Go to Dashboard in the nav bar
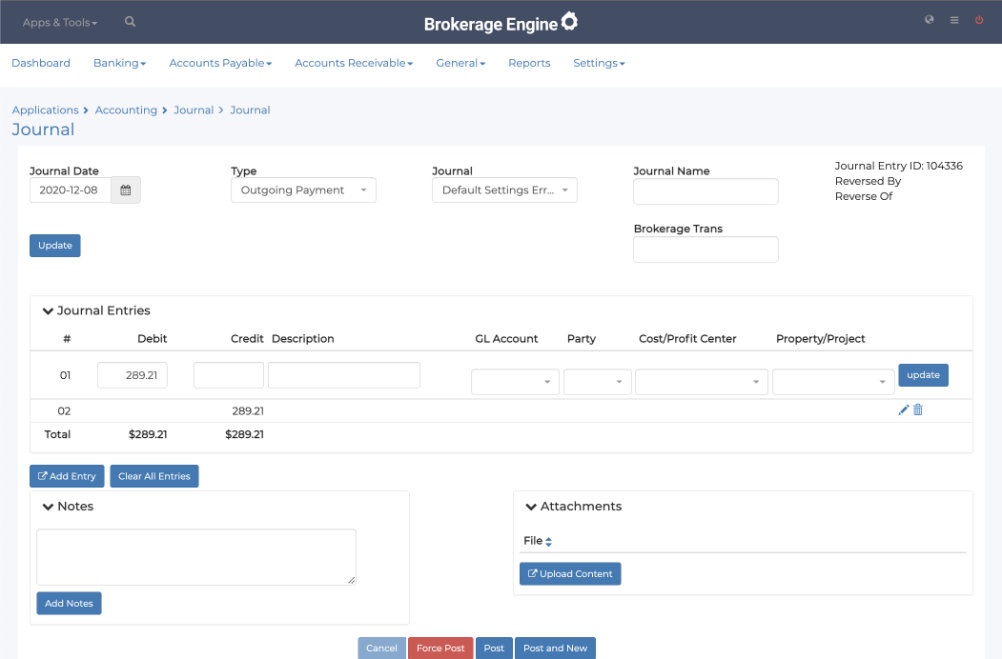 pyautogui.click(x=41, y=63)
